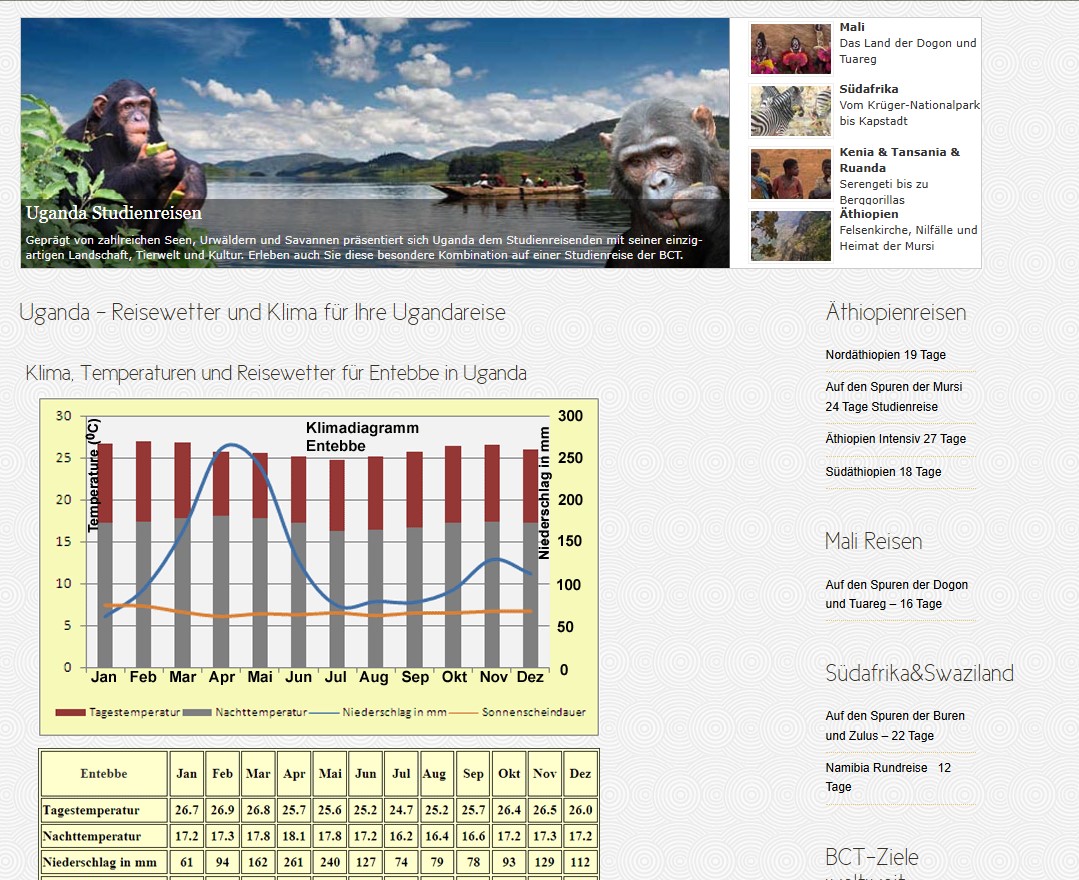Open the Südafrika zebra thumbnail
The height and width of the screenshot is (880, 1079).
(x=790, y=111)
